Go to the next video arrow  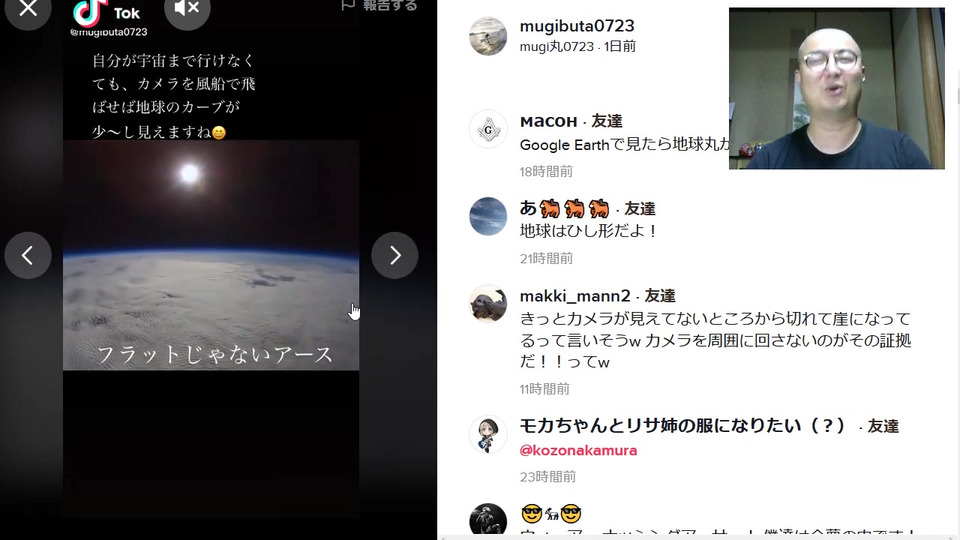pos(395,255)
